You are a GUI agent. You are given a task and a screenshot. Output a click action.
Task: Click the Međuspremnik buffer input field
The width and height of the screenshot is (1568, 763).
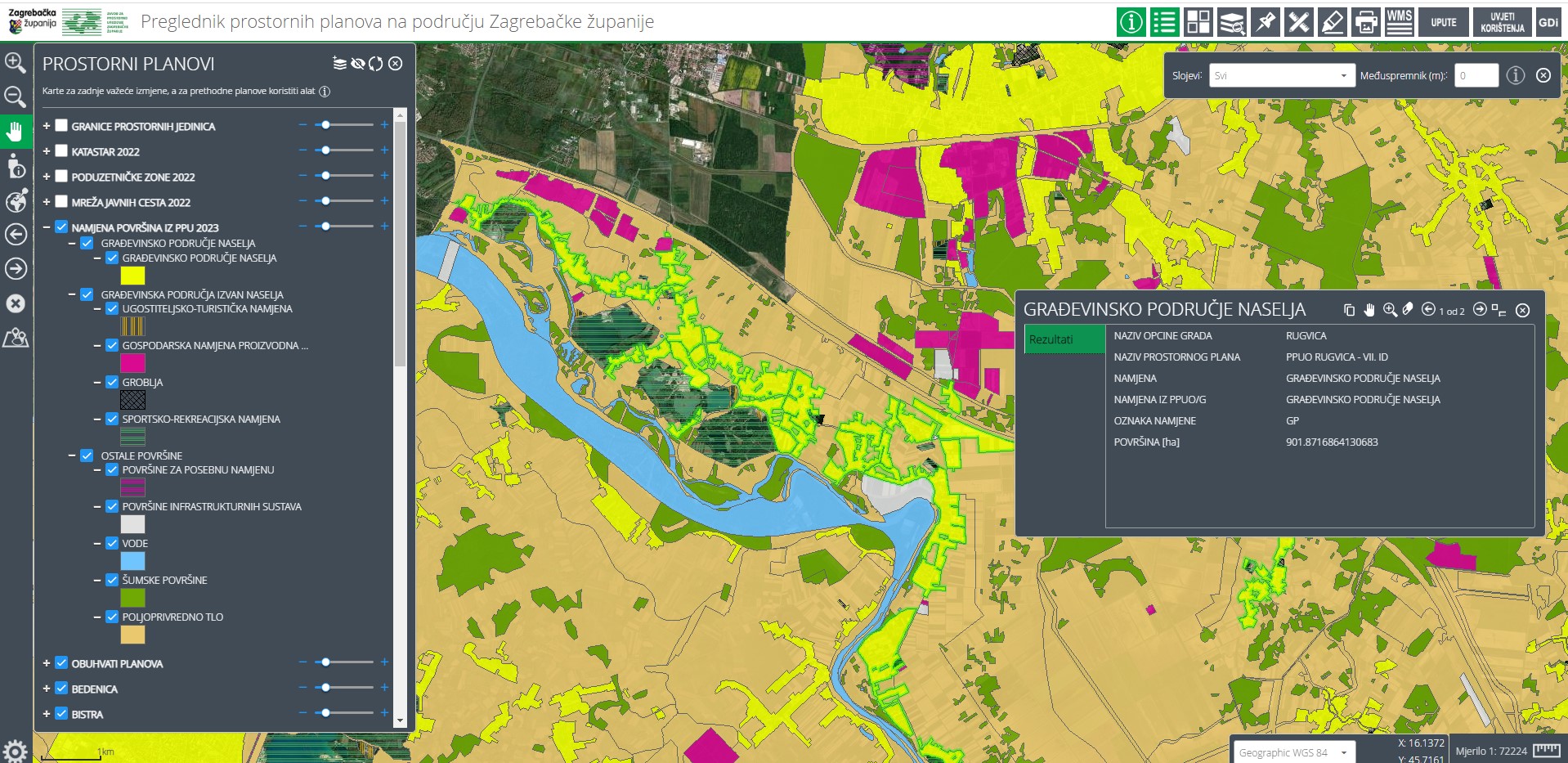click(1476, 76)
